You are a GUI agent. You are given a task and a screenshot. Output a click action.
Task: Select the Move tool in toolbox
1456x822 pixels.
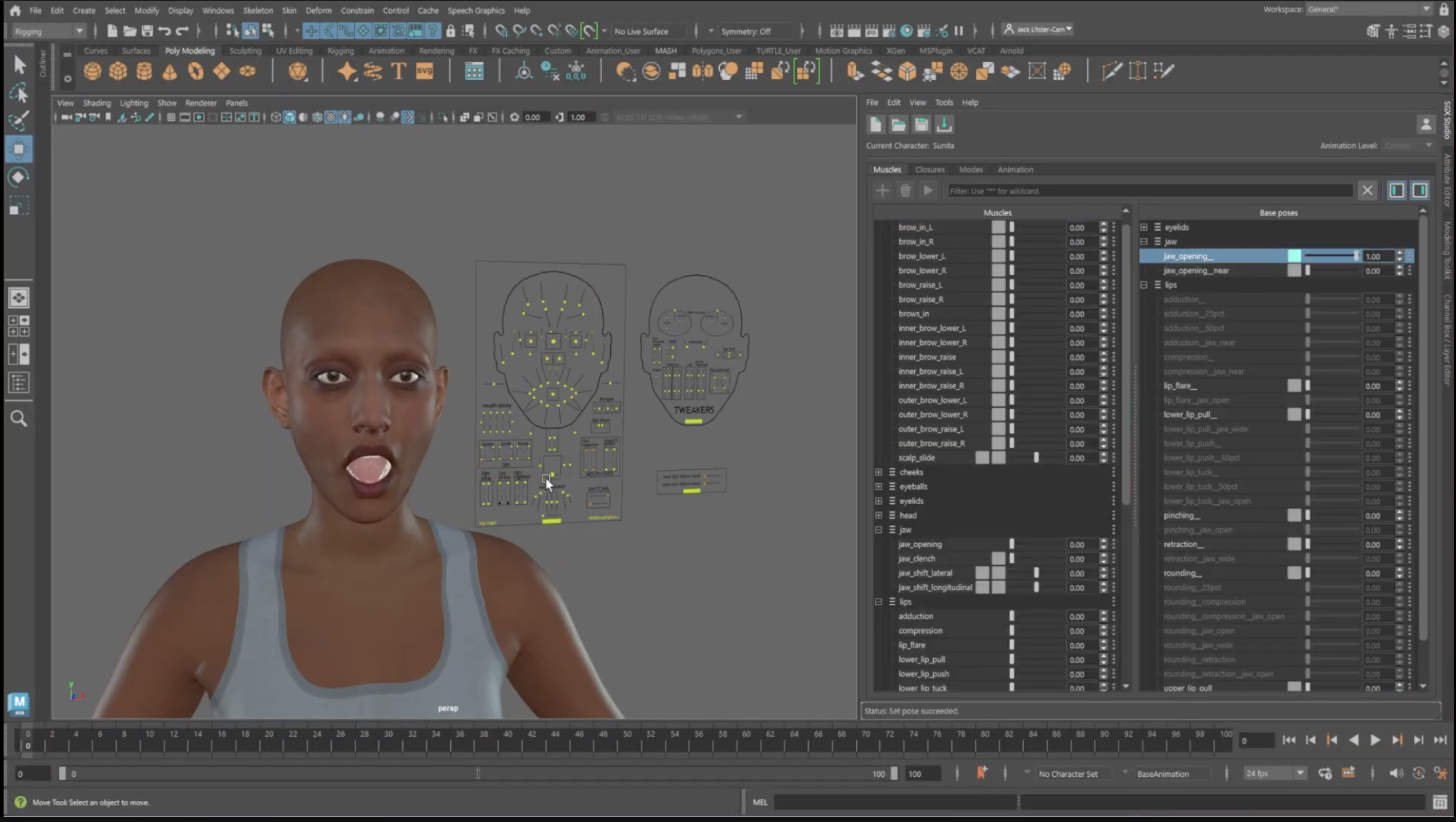click(19, 150)
